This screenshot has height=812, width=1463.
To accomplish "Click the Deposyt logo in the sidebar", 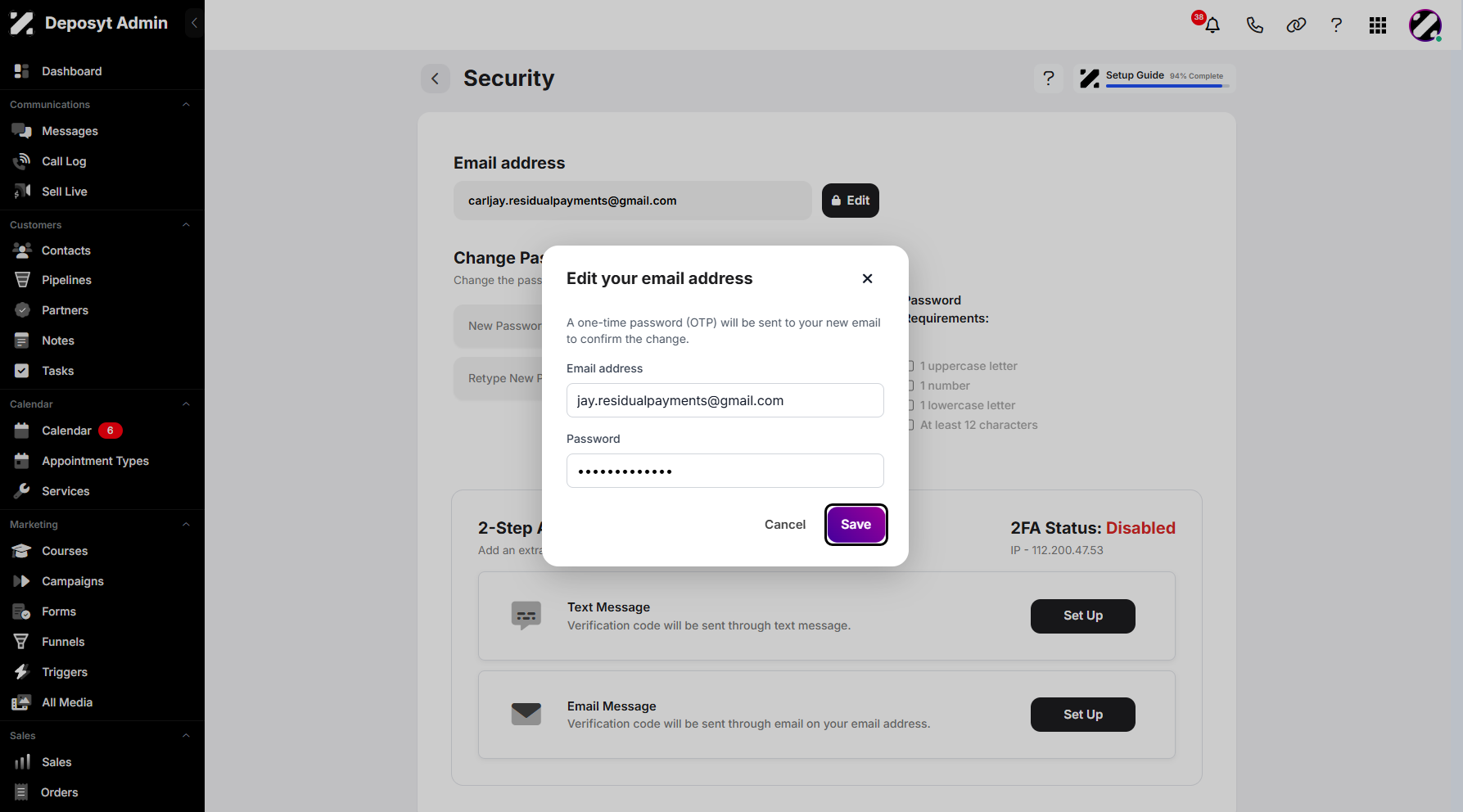I will pyautogui.click(x=22, y=23).
